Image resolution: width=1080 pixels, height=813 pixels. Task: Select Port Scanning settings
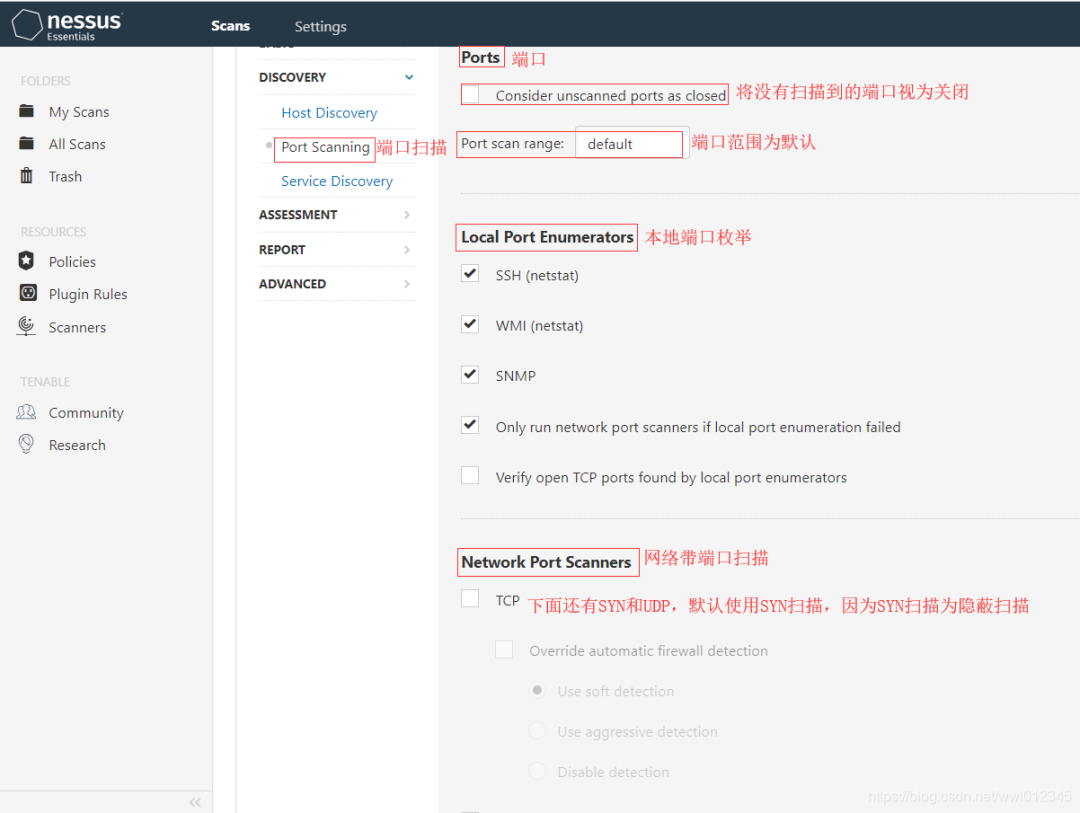point(325,147)
